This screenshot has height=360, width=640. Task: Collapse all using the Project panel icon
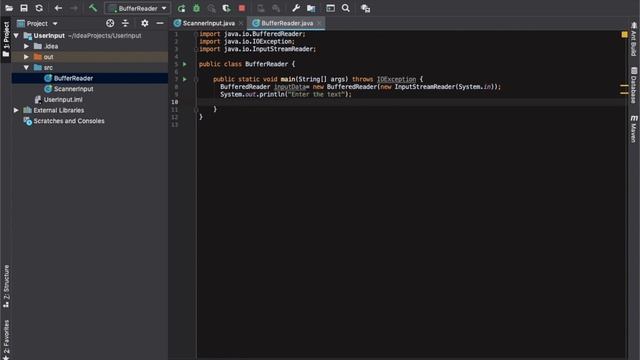tap(125, 23)
